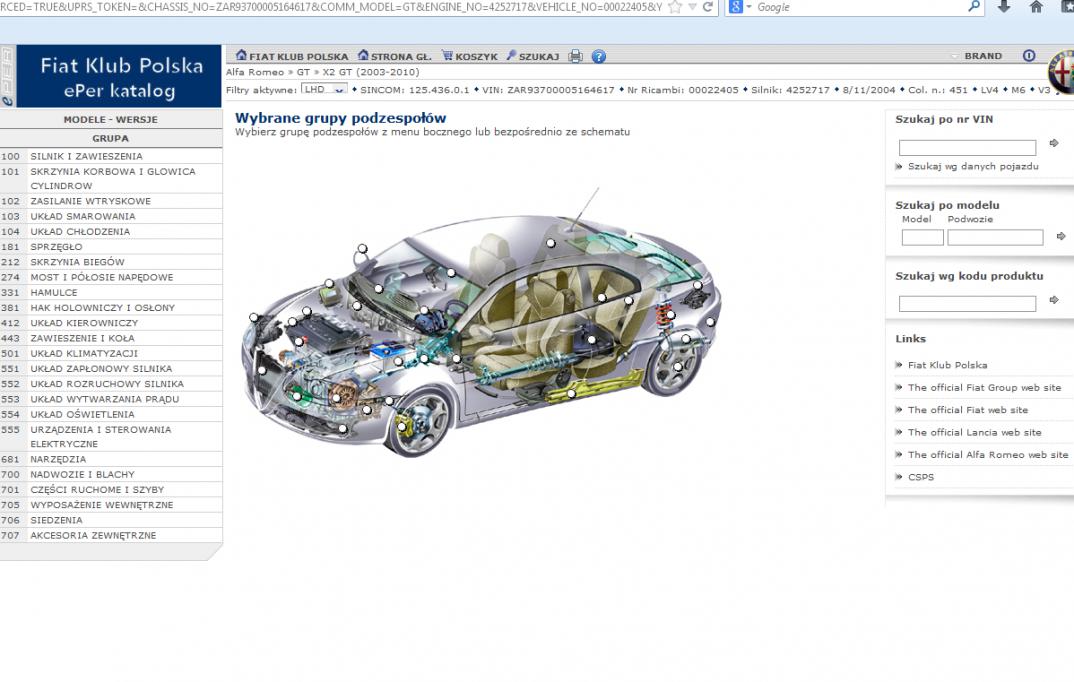Open FIAT KLUB POLSKA home link
Screen dimensions: 1074x682
coord(292,56)
